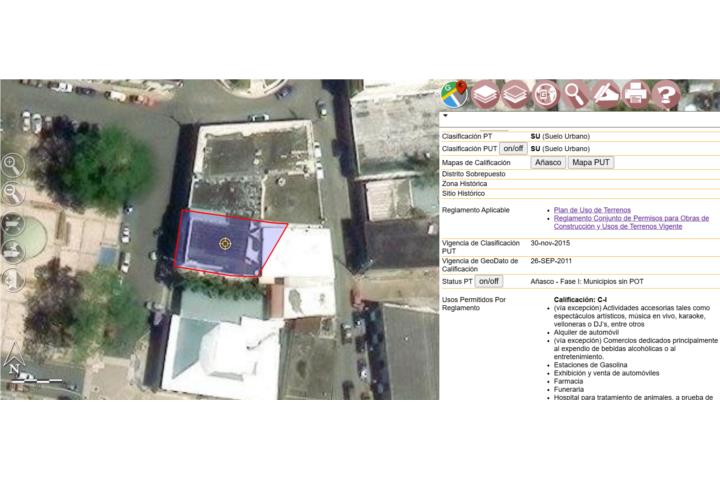720x480 pixels.
Task: Open the magnifying glass search tool
Action: (575, 94)
